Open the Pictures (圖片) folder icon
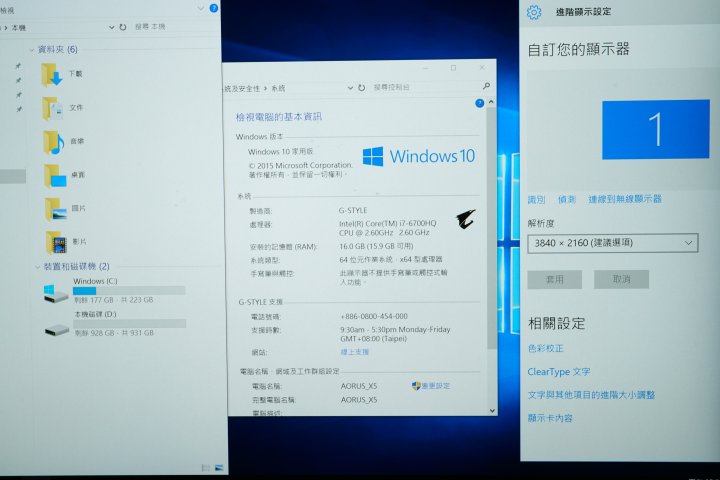 (56, 210)
